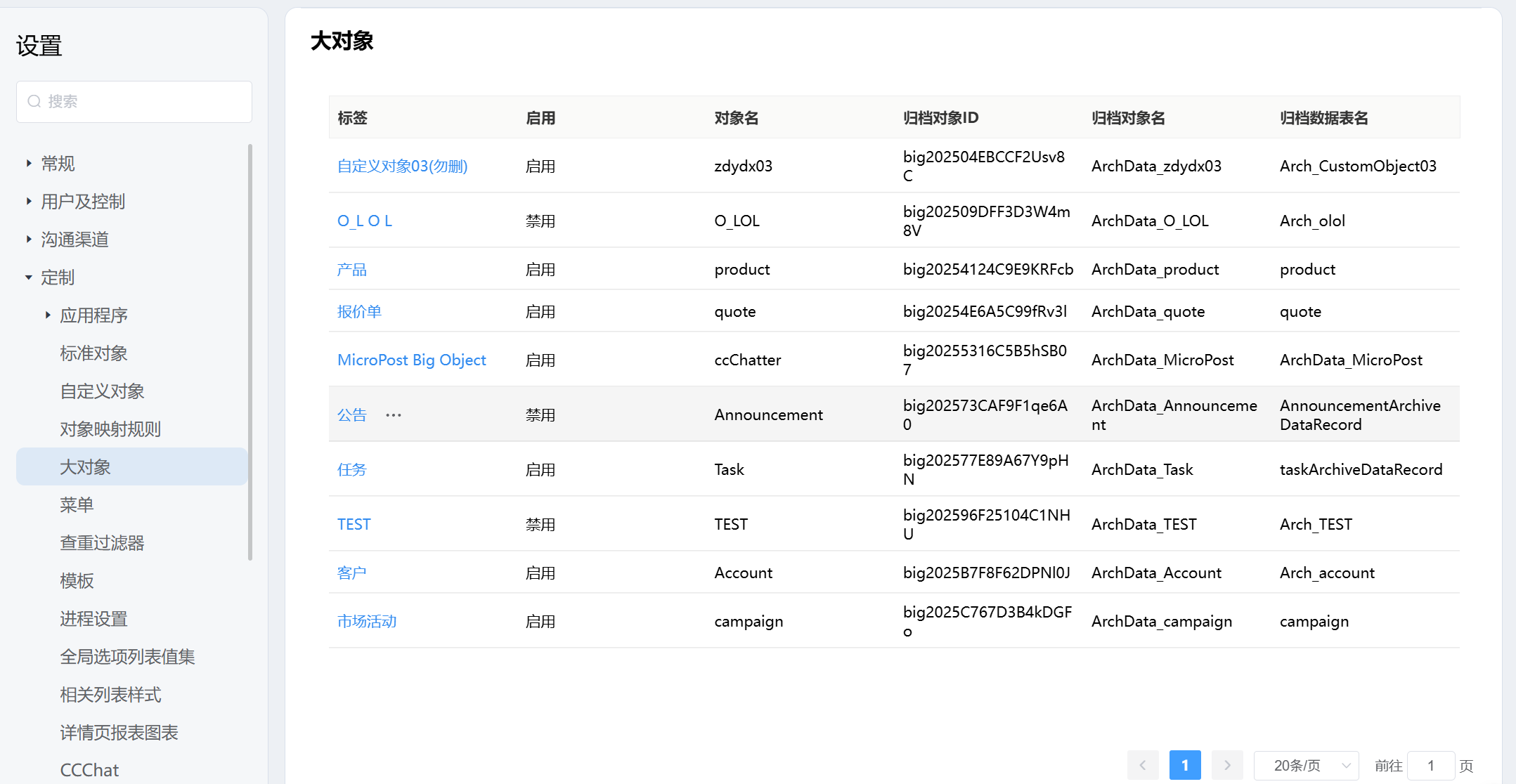Open 自定义对象03(勿删) big object
Screen dimensions: 1516x784
[x=402, y=166]
